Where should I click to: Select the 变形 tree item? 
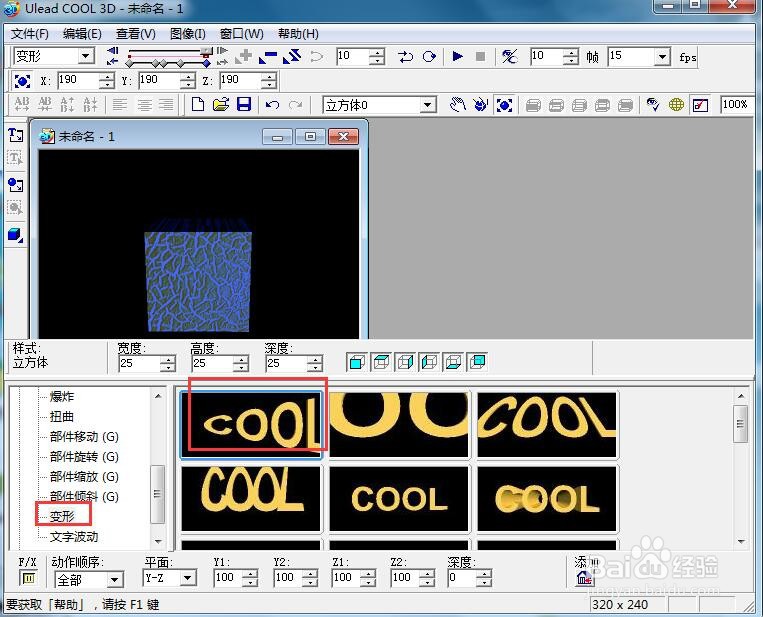[x=62, y=516]
